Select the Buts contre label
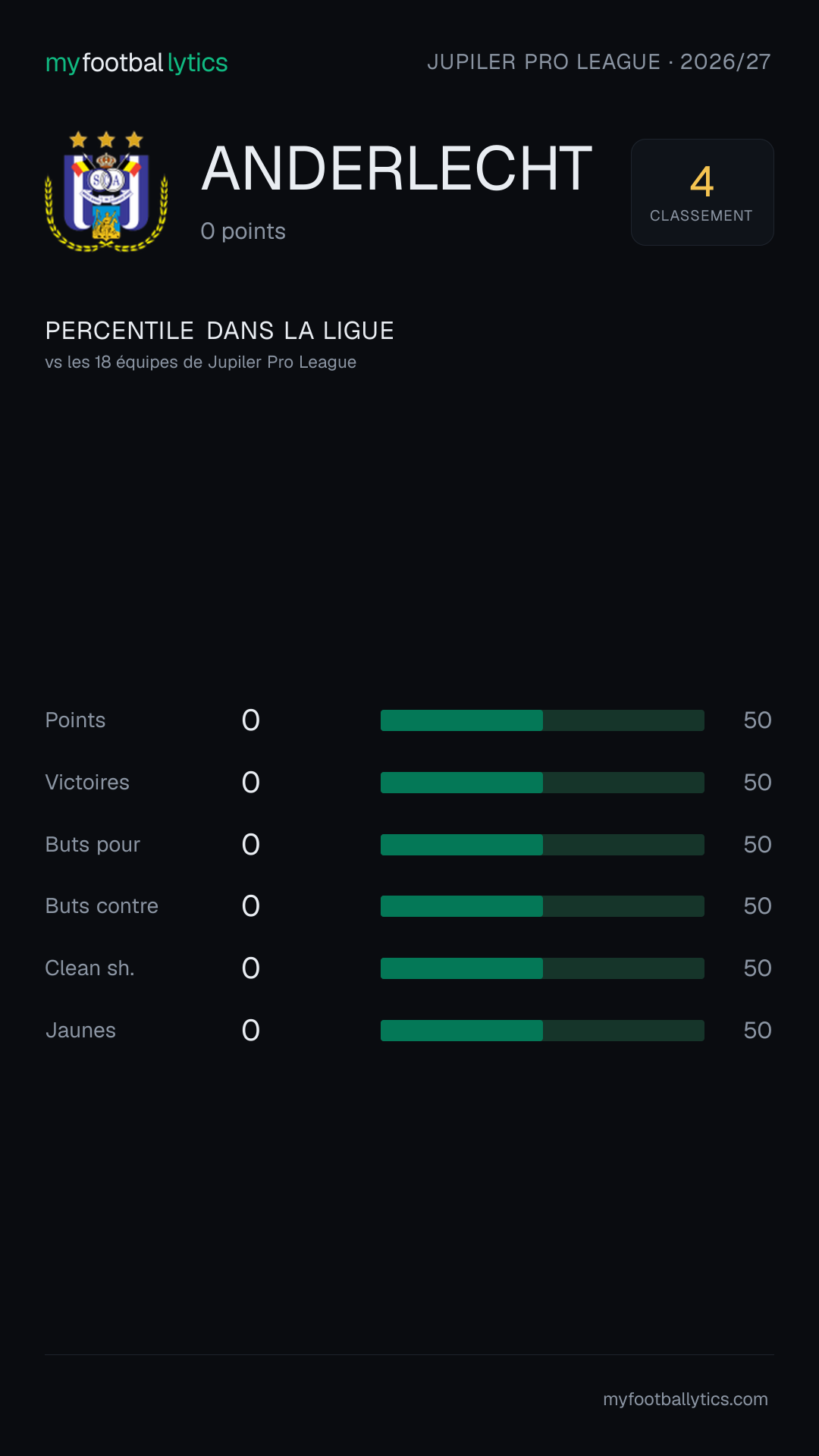 click(x=102, y=906)
